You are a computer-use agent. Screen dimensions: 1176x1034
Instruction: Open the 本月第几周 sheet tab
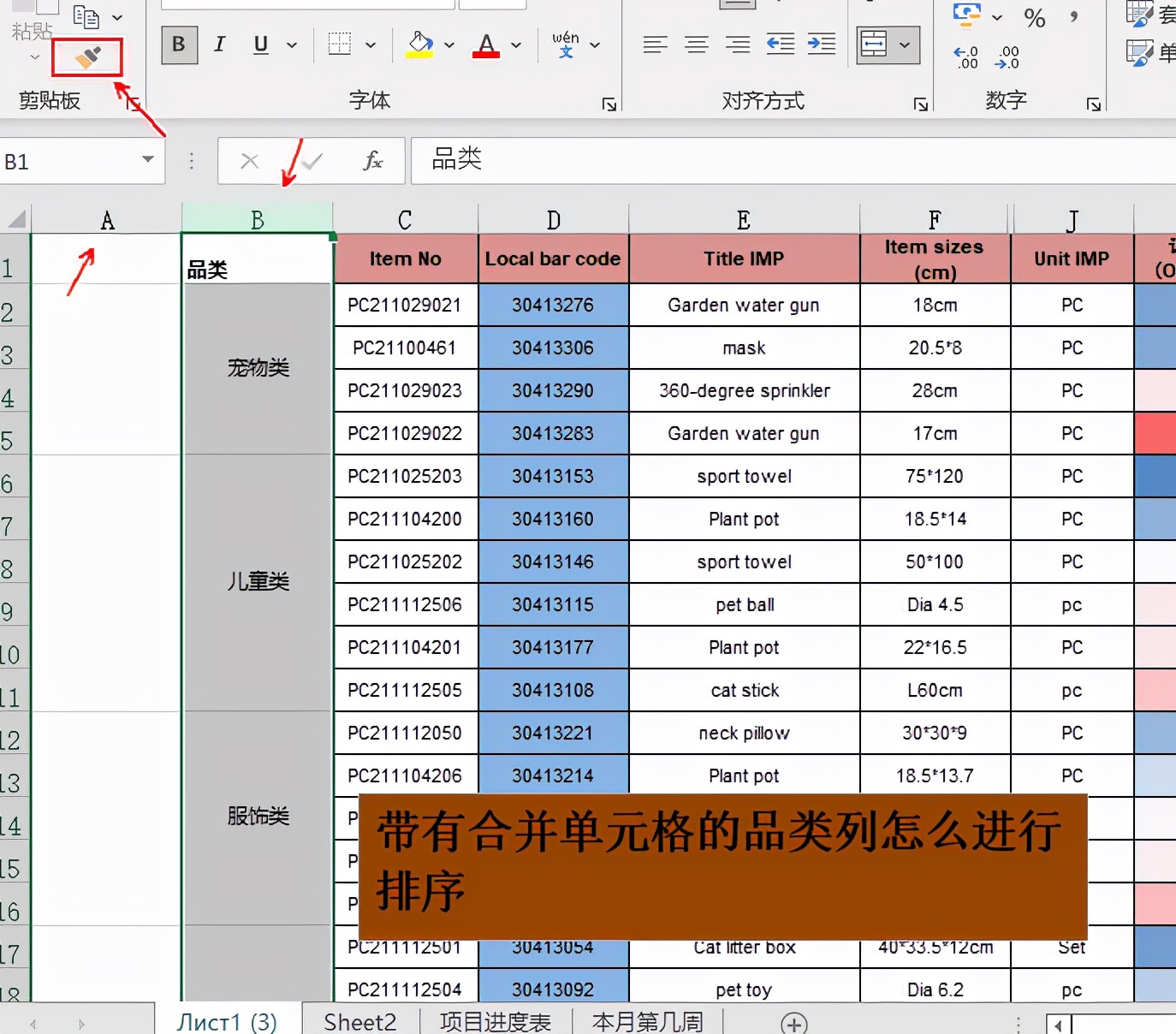pos(647,1021)
